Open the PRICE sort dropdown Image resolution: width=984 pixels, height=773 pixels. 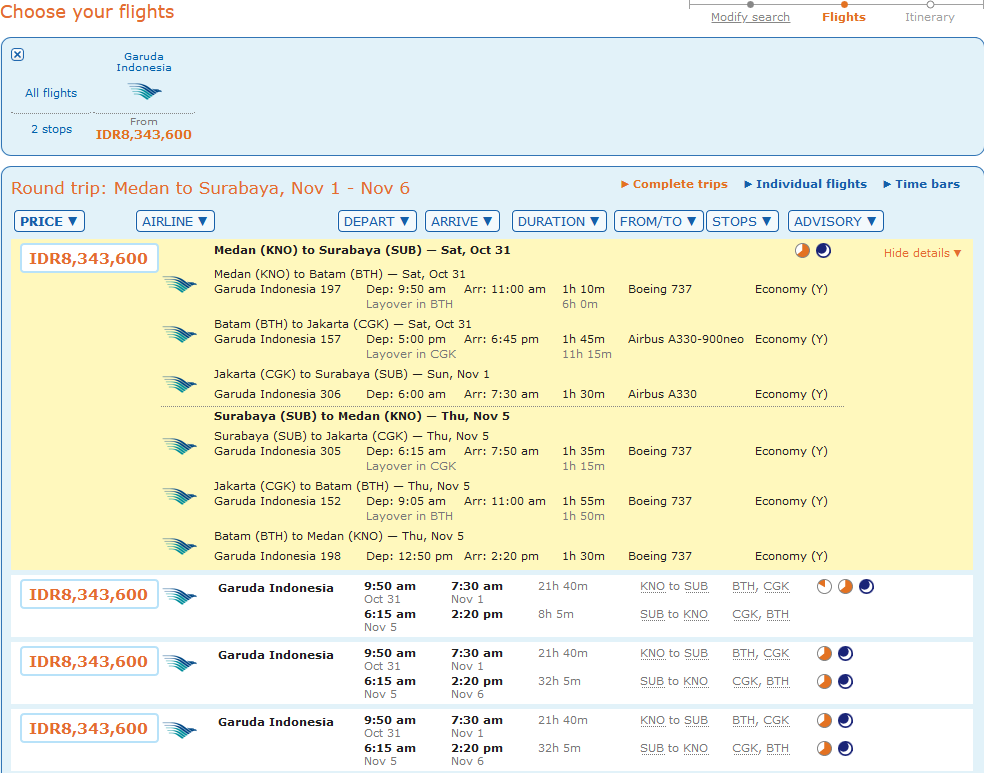49,221
